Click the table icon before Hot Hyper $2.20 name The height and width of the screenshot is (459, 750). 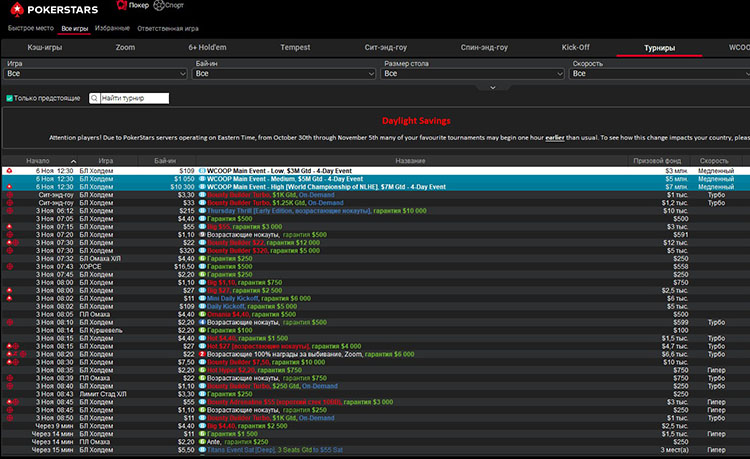(202, 370)
